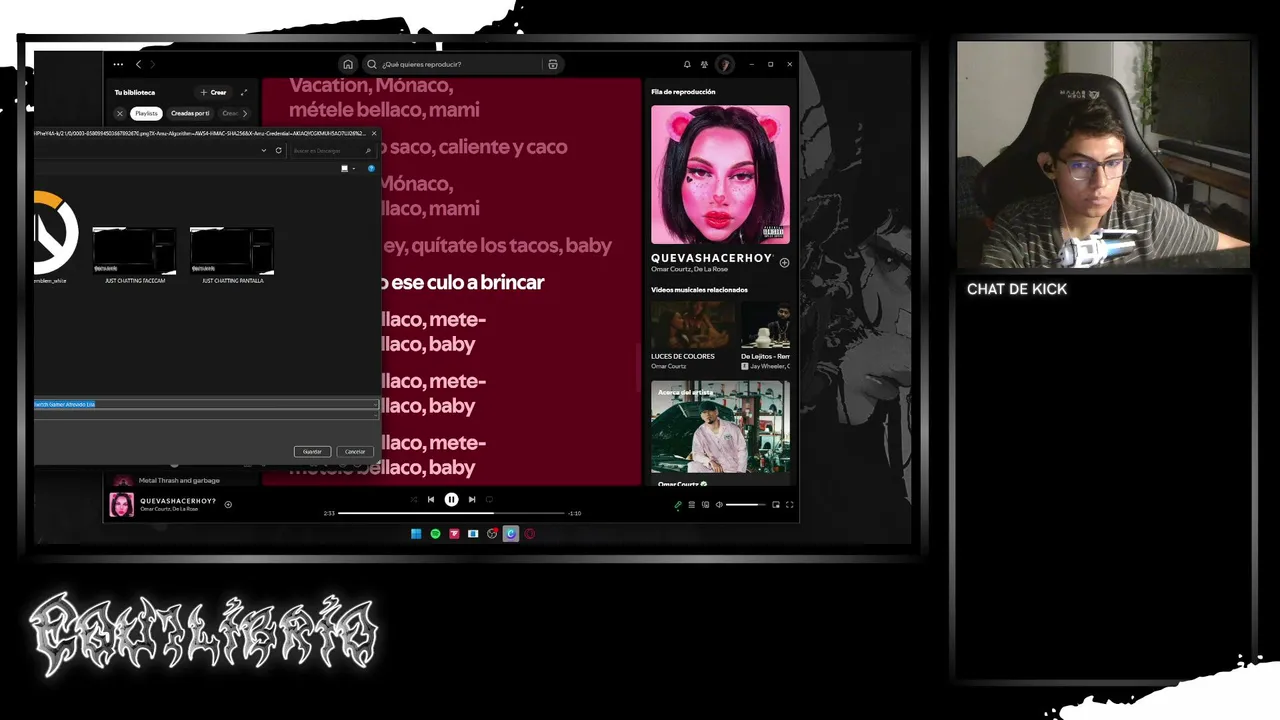Open the Spotify three-dot menu

click(118, 64)
